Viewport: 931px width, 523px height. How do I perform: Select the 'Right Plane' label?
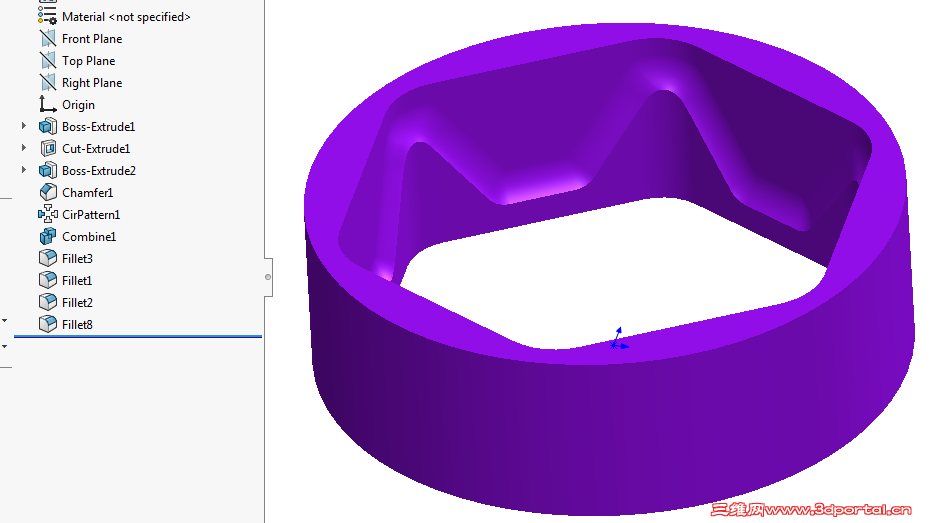[92, 83]
